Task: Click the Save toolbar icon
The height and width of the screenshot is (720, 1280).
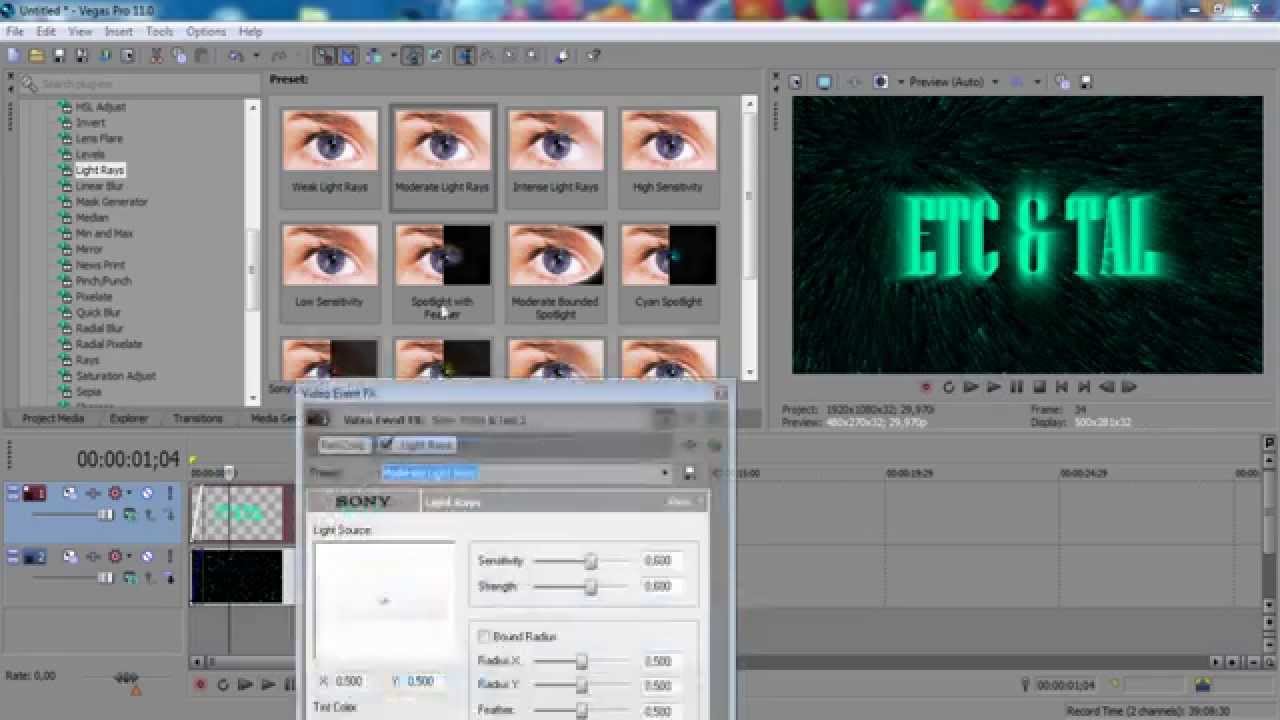Action: [x=59, y=56]
